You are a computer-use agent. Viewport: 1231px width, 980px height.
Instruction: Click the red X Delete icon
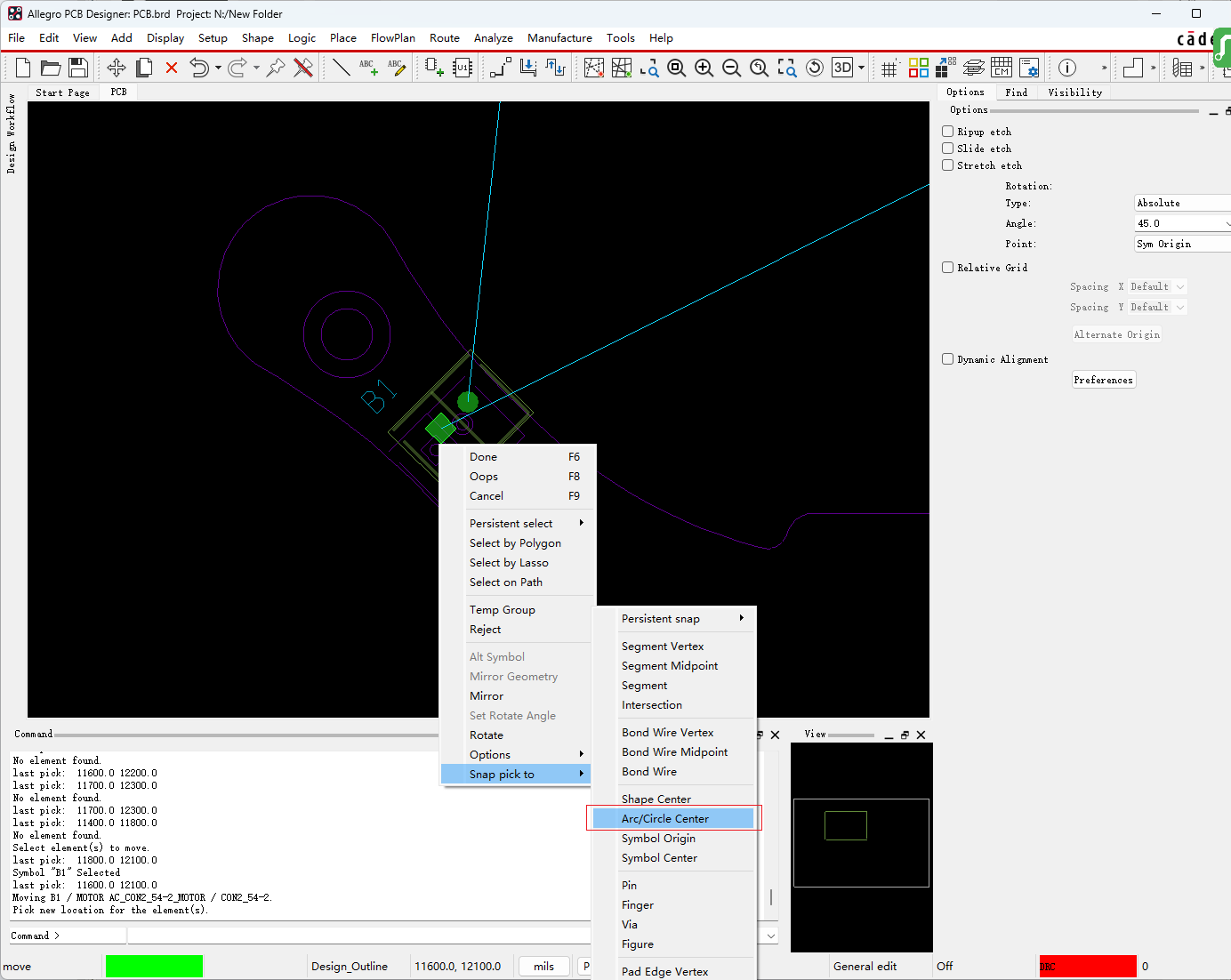coord(172,68)
